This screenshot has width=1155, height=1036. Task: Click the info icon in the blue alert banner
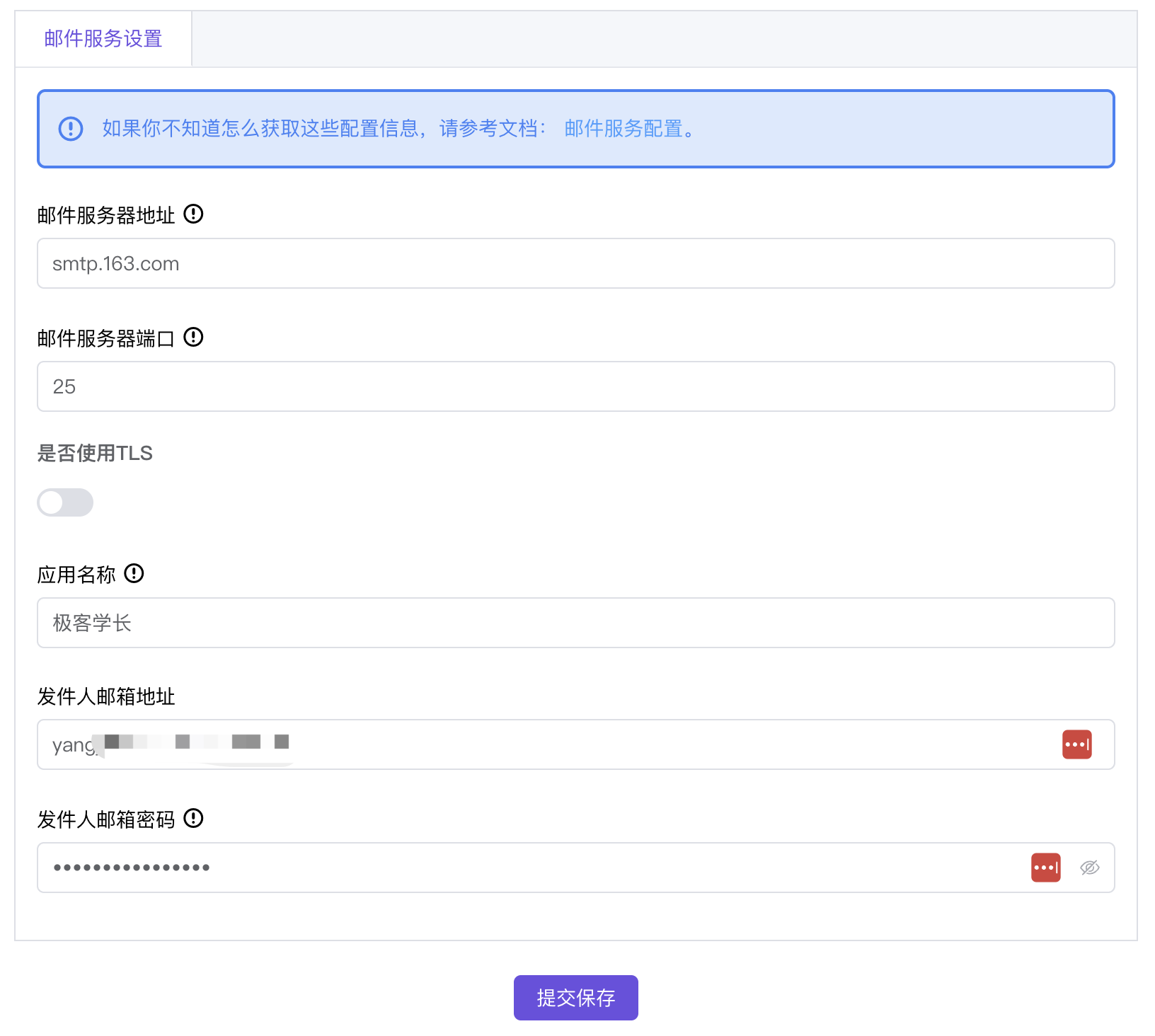tap(71, 129)
